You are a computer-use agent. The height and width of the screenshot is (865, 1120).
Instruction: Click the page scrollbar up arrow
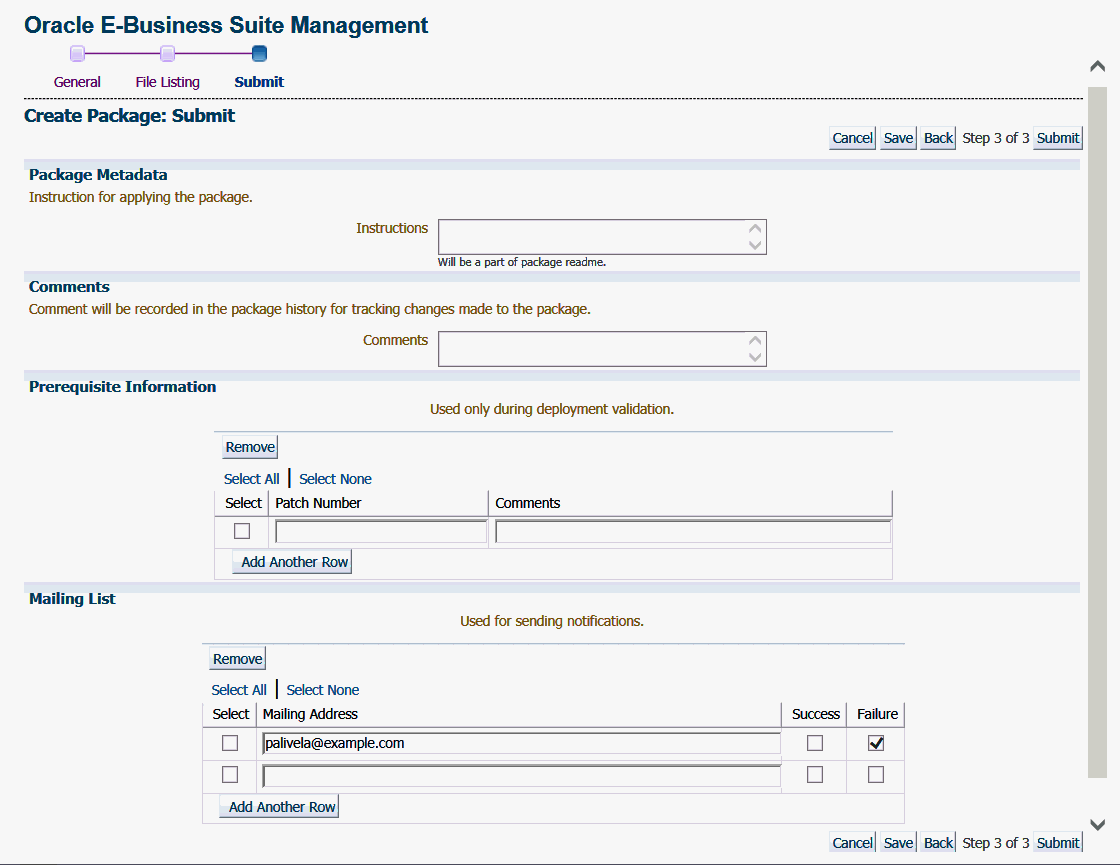tap(1098, 66)
